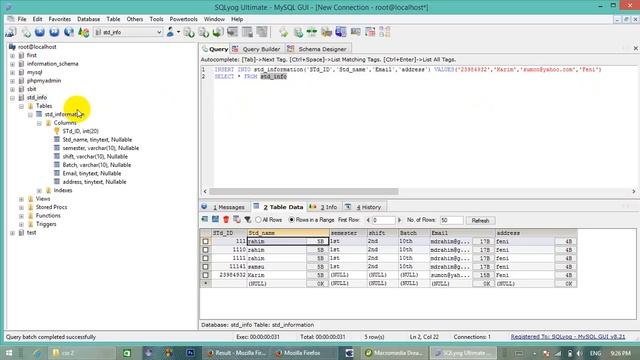The height and width of the screenshot is (360, 640).
Task: Open the Windows Start button
Action: tap(9, 353)
